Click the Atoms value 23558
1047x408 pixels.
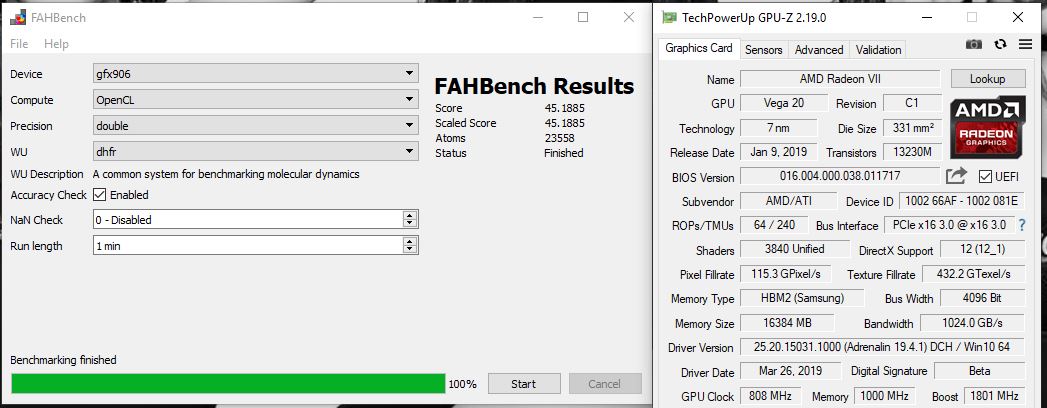[x=560, y=138]
